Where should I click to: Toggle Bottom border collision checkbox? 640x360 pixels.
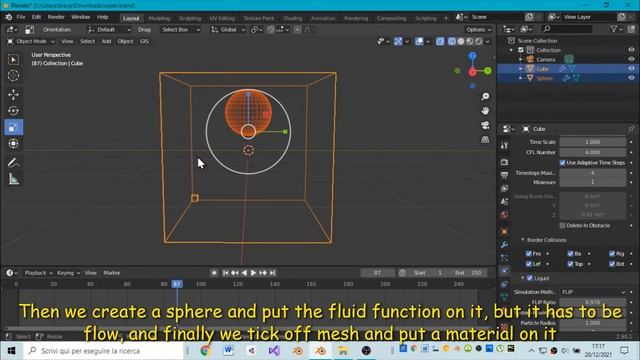click(612, 264)
